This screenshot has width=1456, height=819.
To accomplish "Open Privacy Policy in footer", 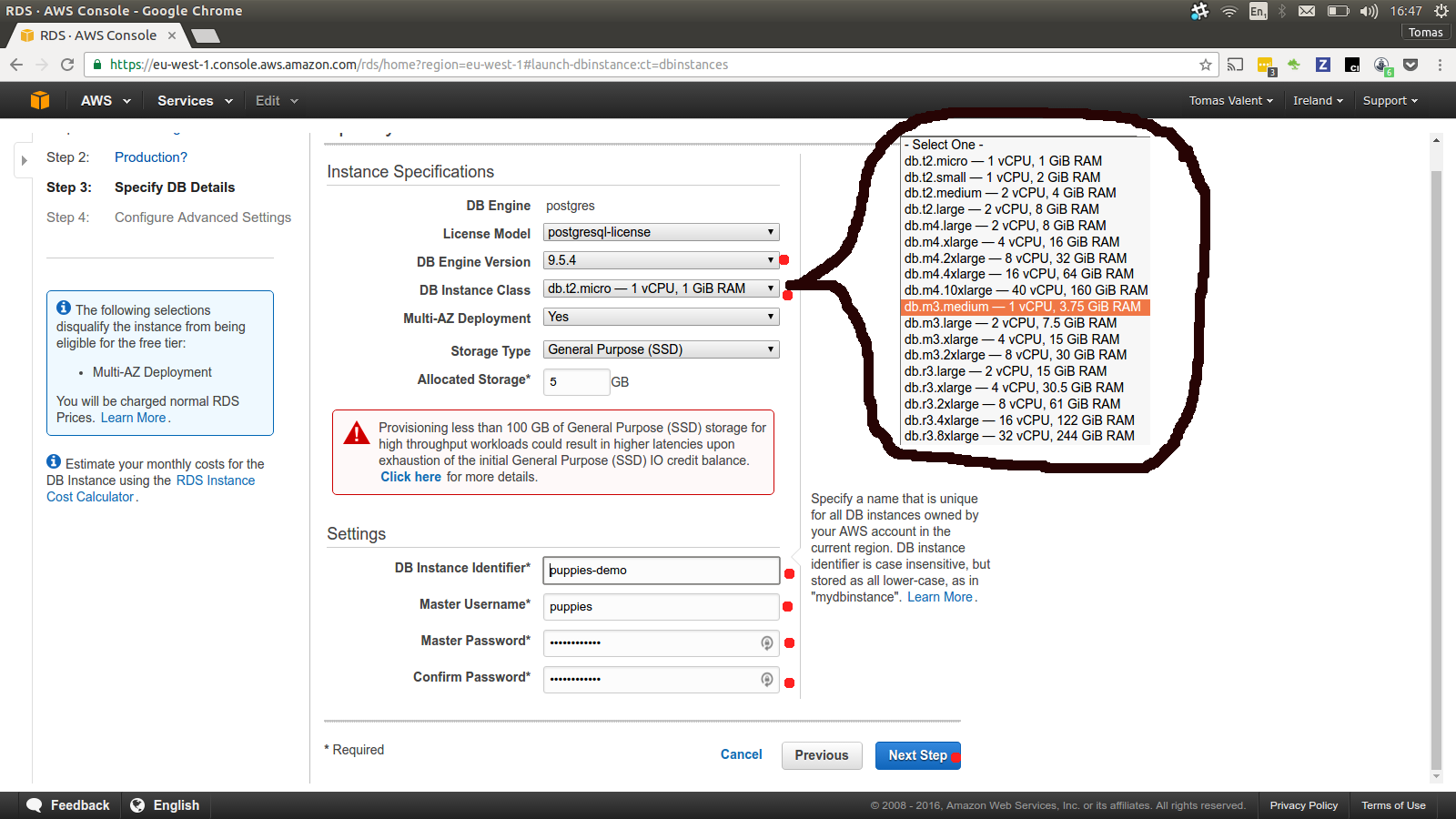I will (x=1304, y=805).
